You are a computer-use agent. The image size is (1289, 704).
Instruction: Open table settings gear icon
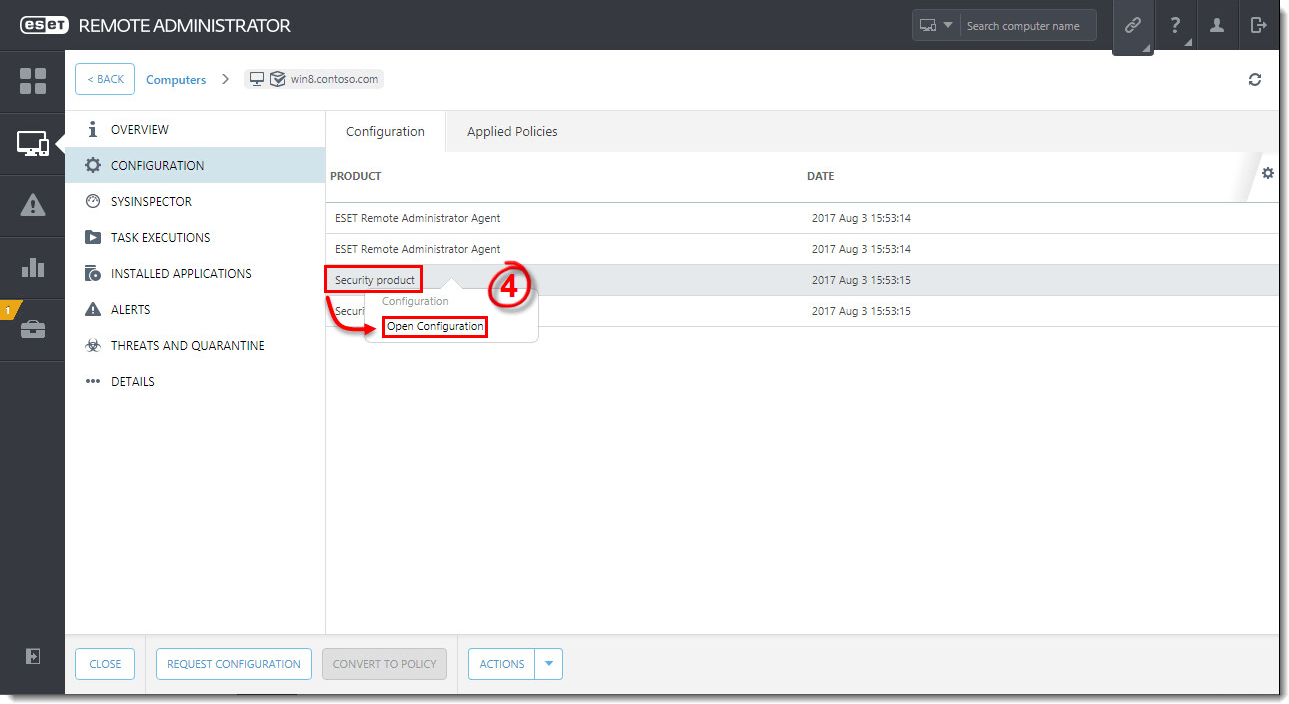tap(1268, 174)
